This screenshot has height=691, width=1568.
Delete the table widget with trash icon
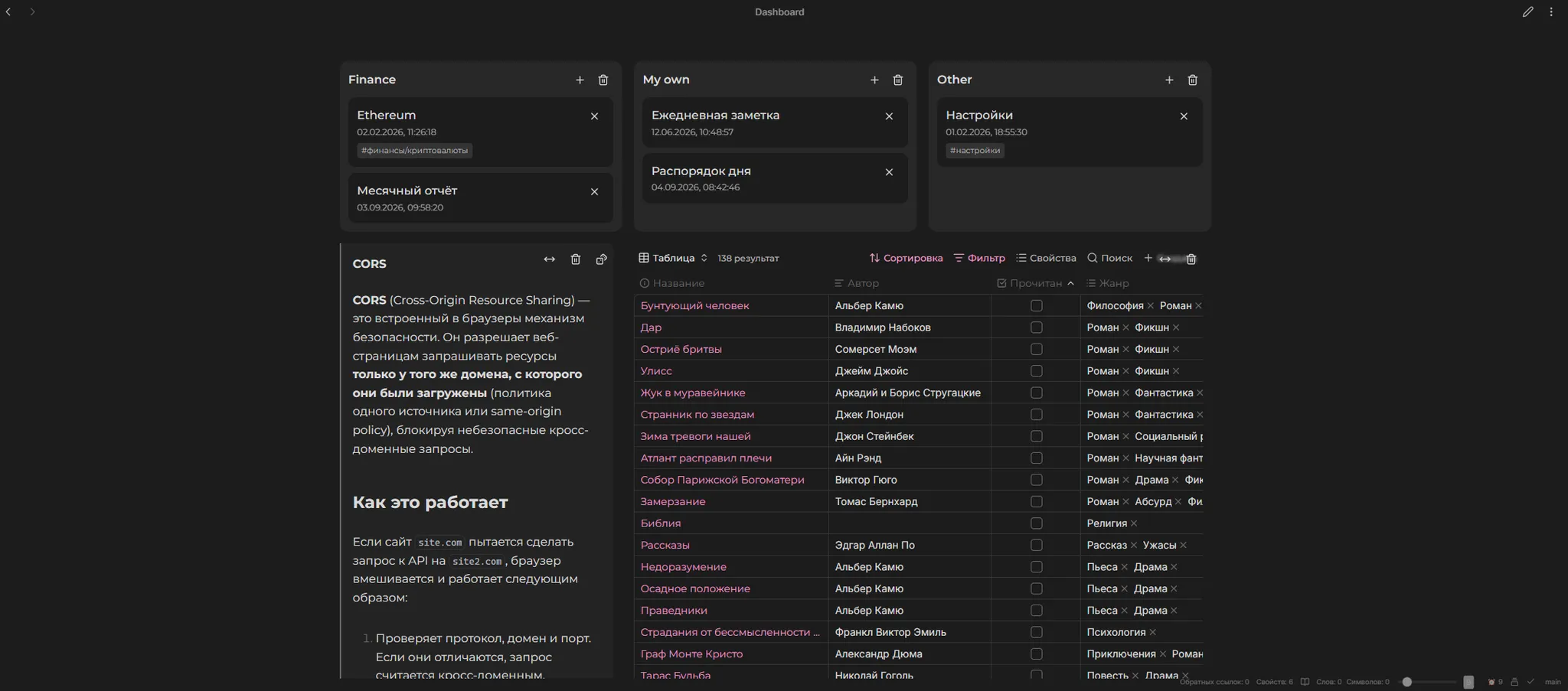tap(1191, 259)
